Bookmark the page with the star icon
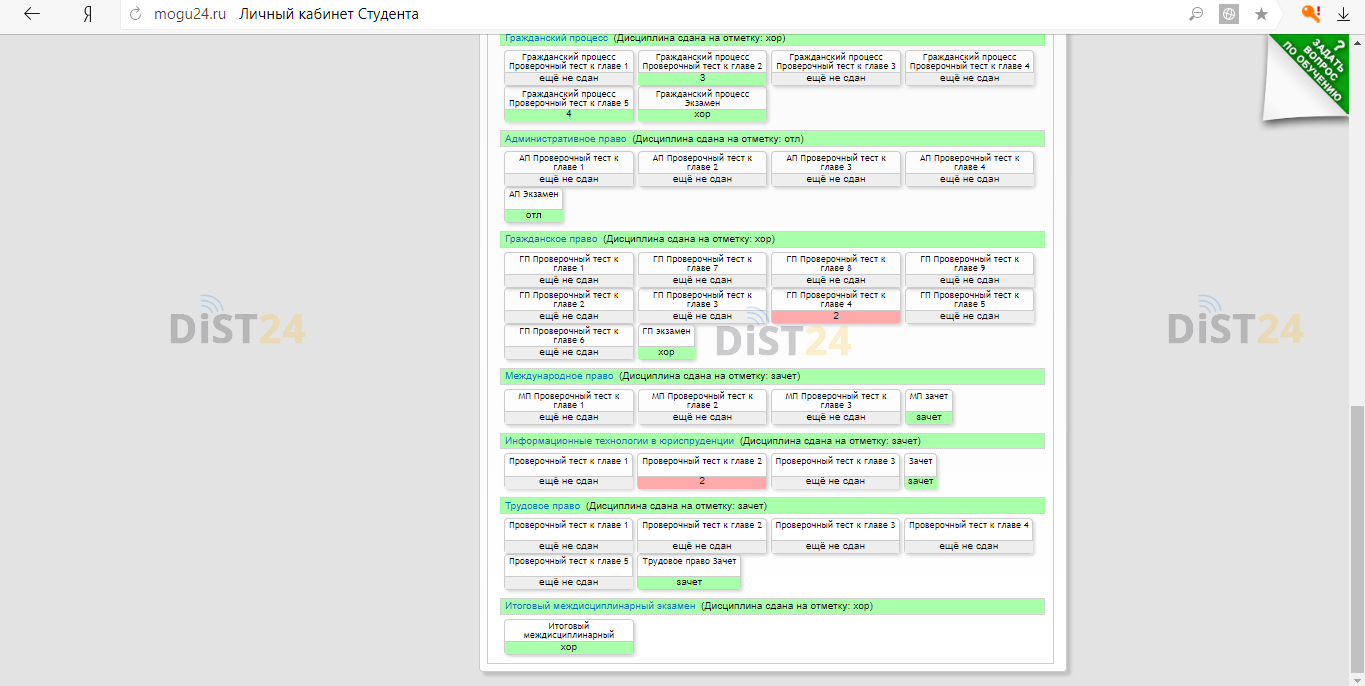The height and width of the screenshot is (686, 1365). 1261,15
